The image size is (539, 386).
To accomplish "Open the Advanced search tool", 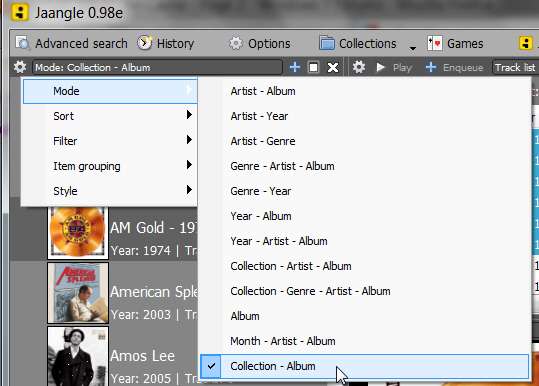I will [72, 44].
